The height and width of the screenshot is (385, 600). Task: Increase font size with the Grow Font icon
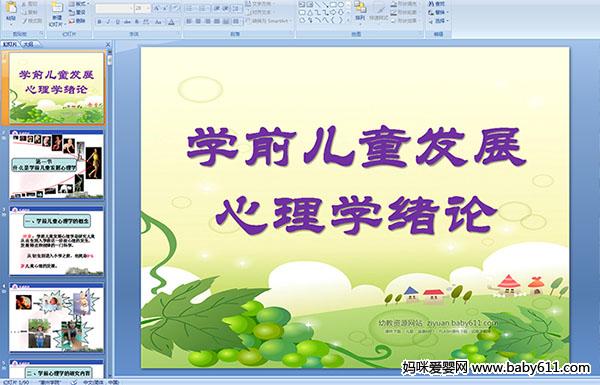click(x=157, y=8)
